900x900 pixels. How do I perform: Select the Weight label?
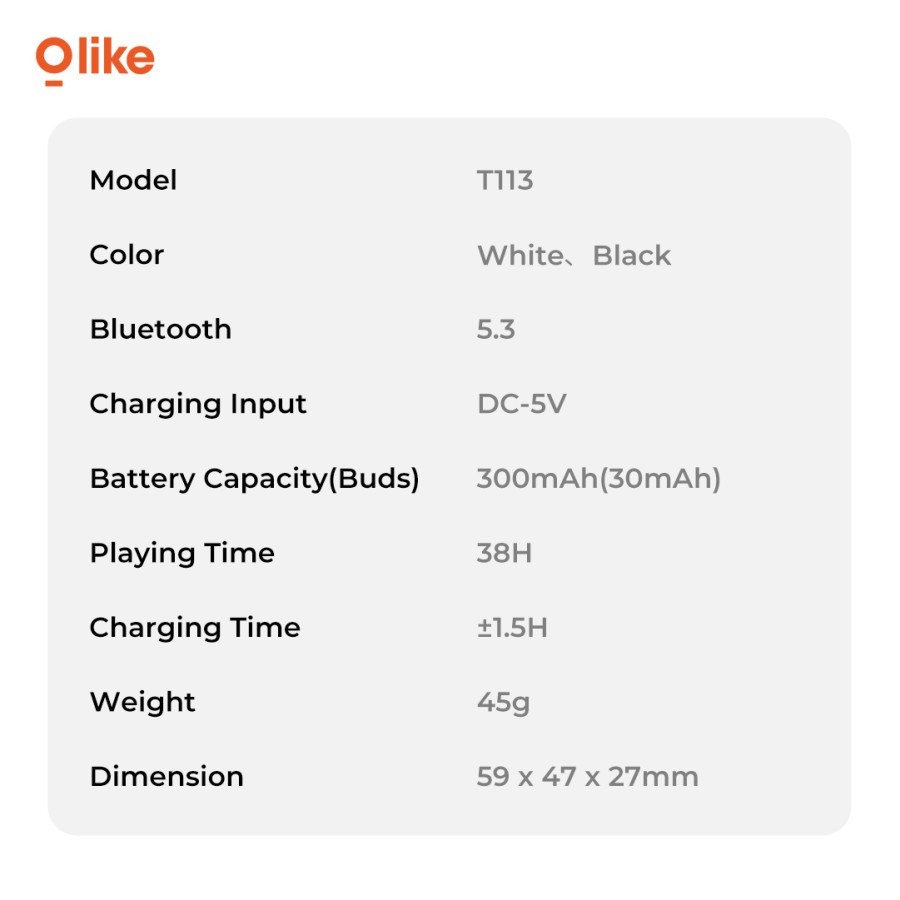[142, 702]
